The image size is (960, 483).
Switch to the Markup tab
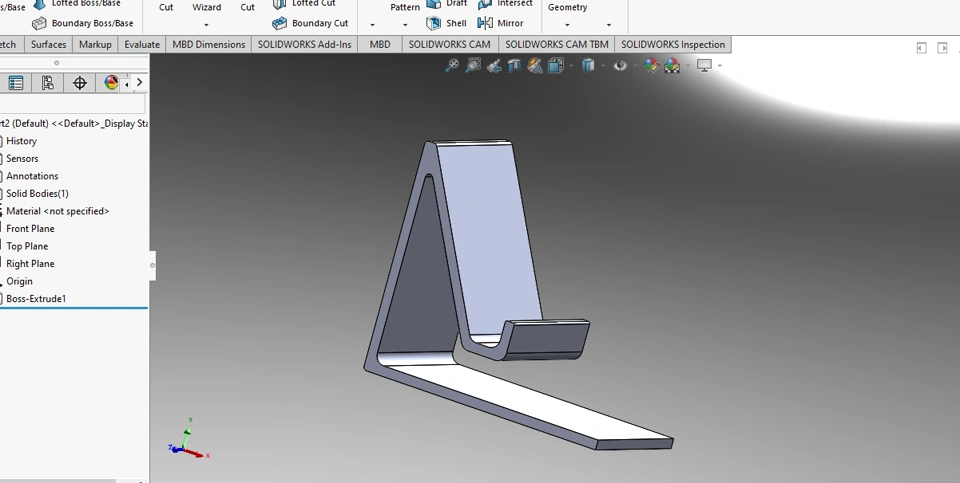pos(95,44)
